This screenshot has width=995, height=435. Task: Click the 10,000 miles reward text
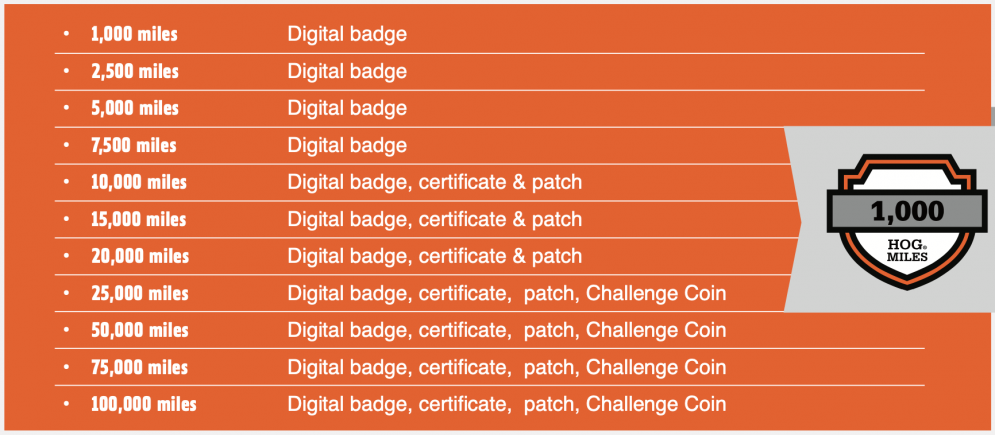(x=435, y=183)
